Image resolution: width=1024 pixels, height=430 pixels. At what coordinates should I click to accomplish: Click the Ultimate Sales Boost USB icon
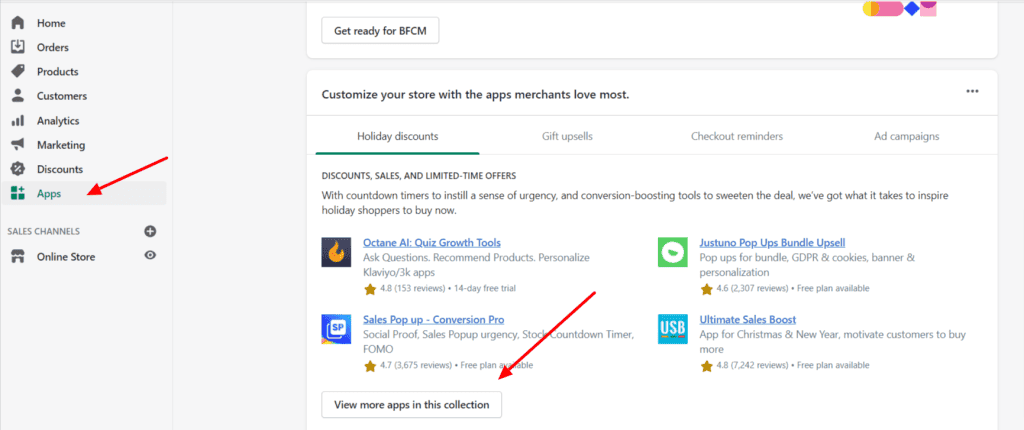coord(673,329)
